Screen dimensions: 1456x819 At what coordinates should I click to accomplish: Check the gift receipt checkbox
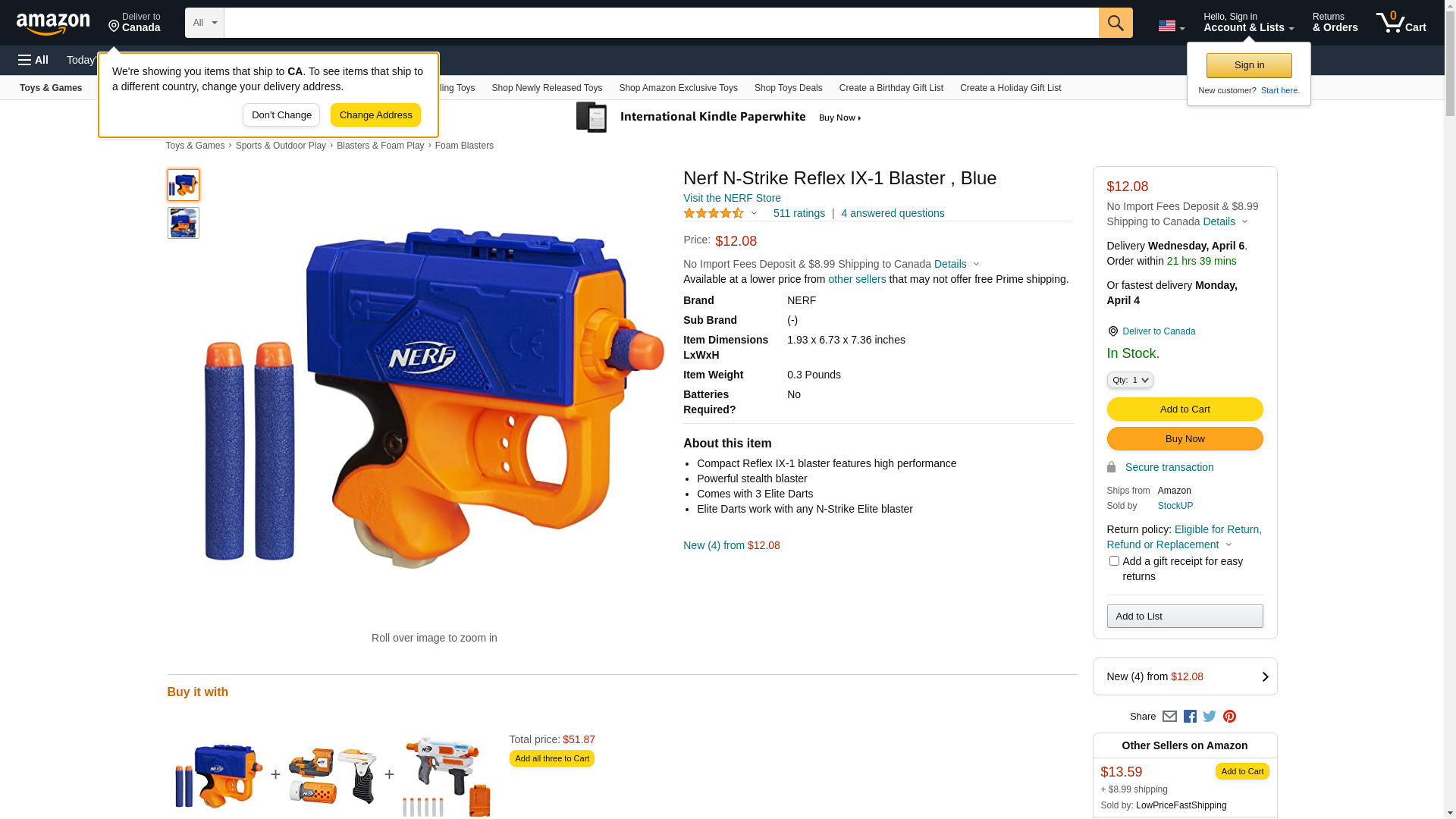[1114, 561]
